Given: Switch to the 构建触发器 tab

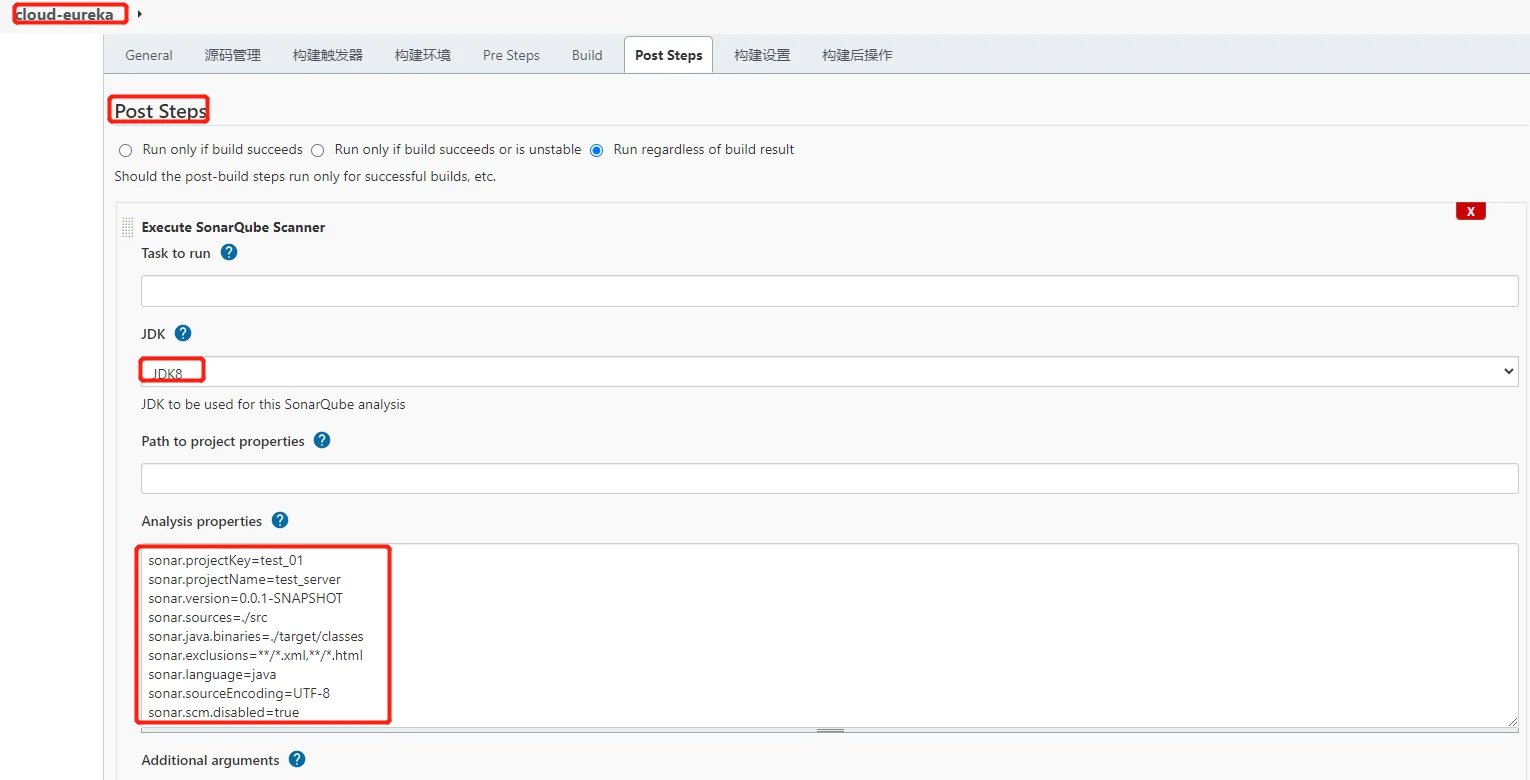Looking at the screenshot, I should [x=328, y=55].
